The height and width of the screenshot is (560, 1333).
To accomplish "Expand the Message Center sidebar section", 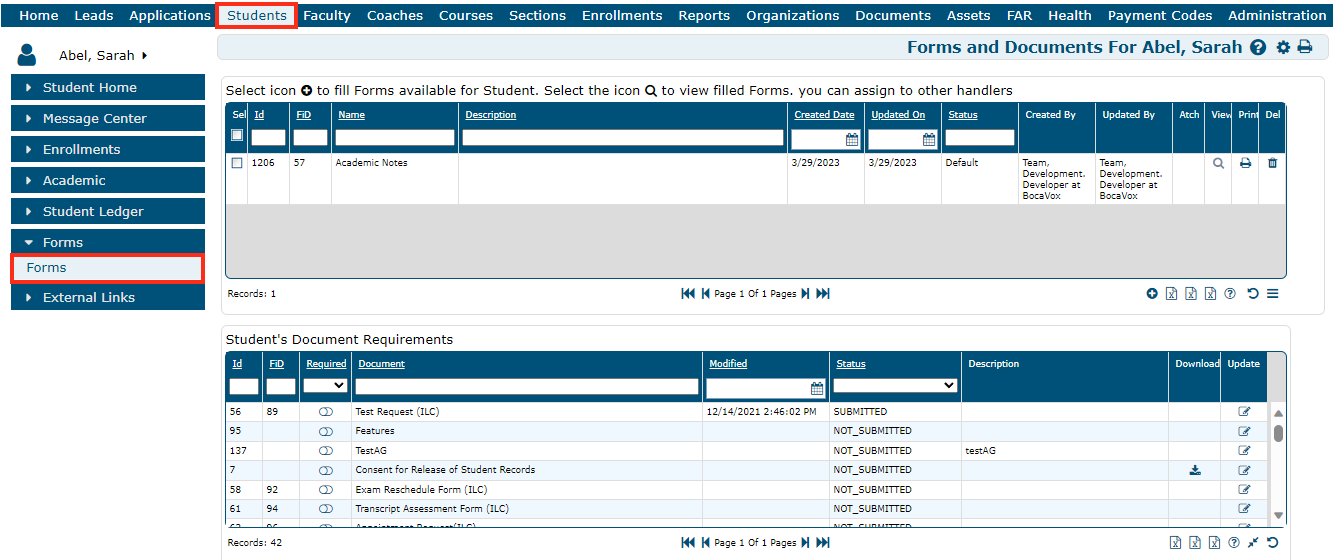I will 108,118.
